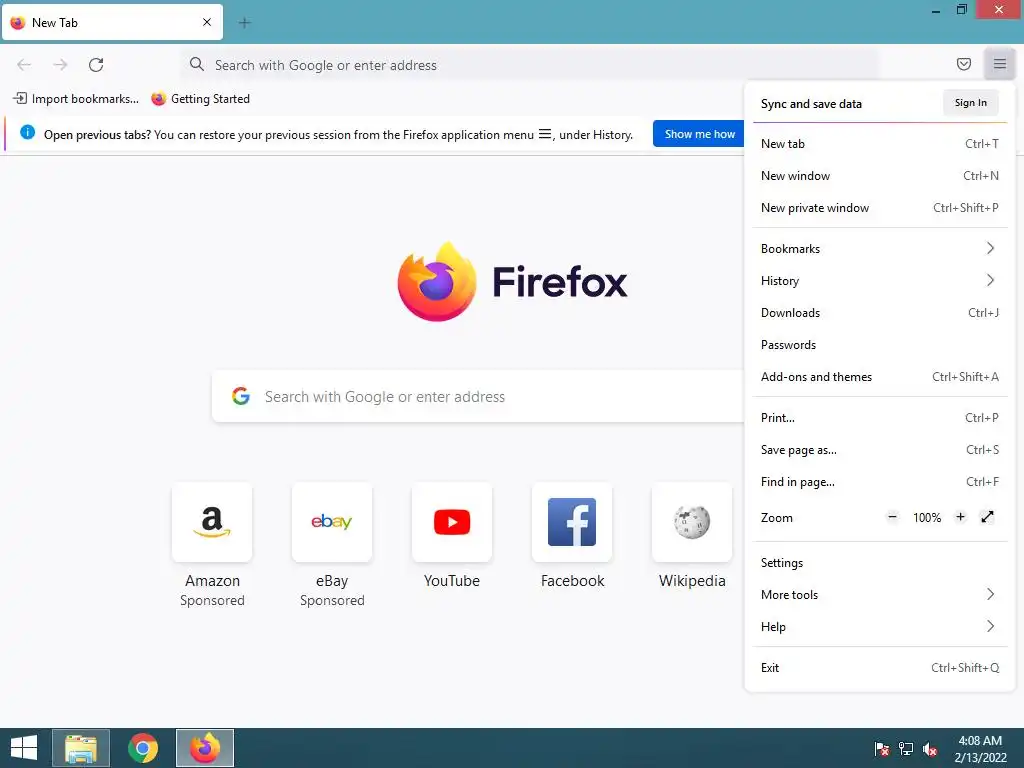Screen dimensions: 1024x768
Task: Open the Windows Start menu
Action: [x=24, y=748]
